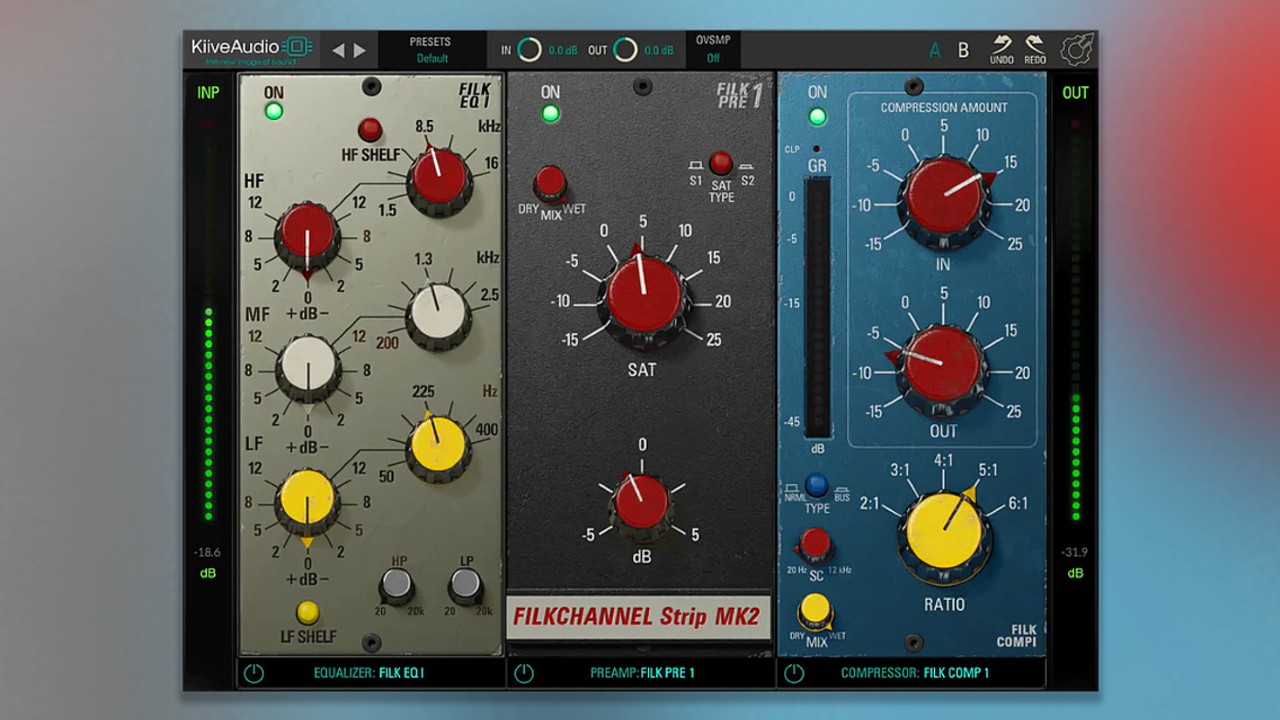Image resolution: width=1280 pixels, height=720 pixels.
Task: Click the OUT gain knob in header
Action: [x=625, y=50]
